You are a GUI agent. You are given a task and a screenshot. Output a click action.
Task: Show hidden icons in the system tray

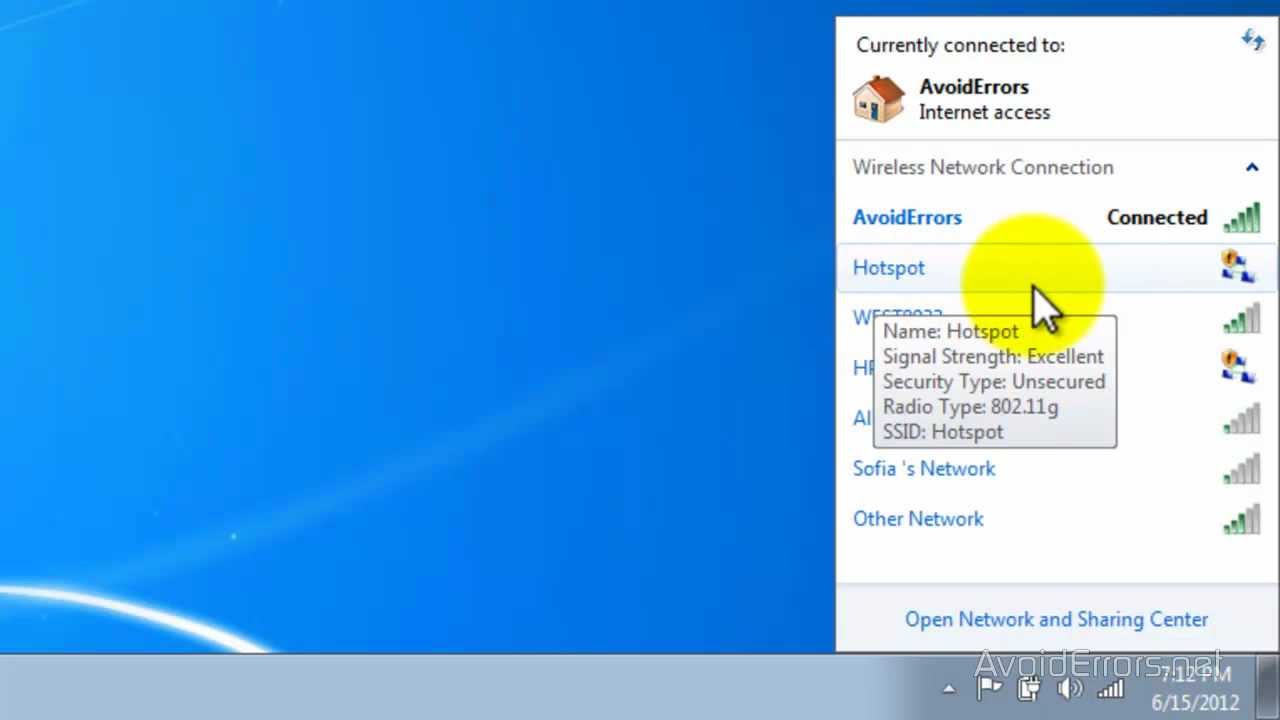949,689
